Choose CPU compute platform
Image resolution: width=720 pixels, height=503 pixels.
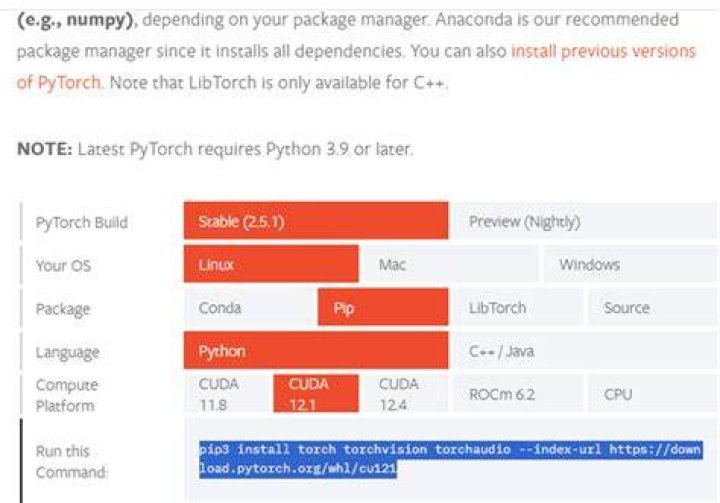(652, 394)
